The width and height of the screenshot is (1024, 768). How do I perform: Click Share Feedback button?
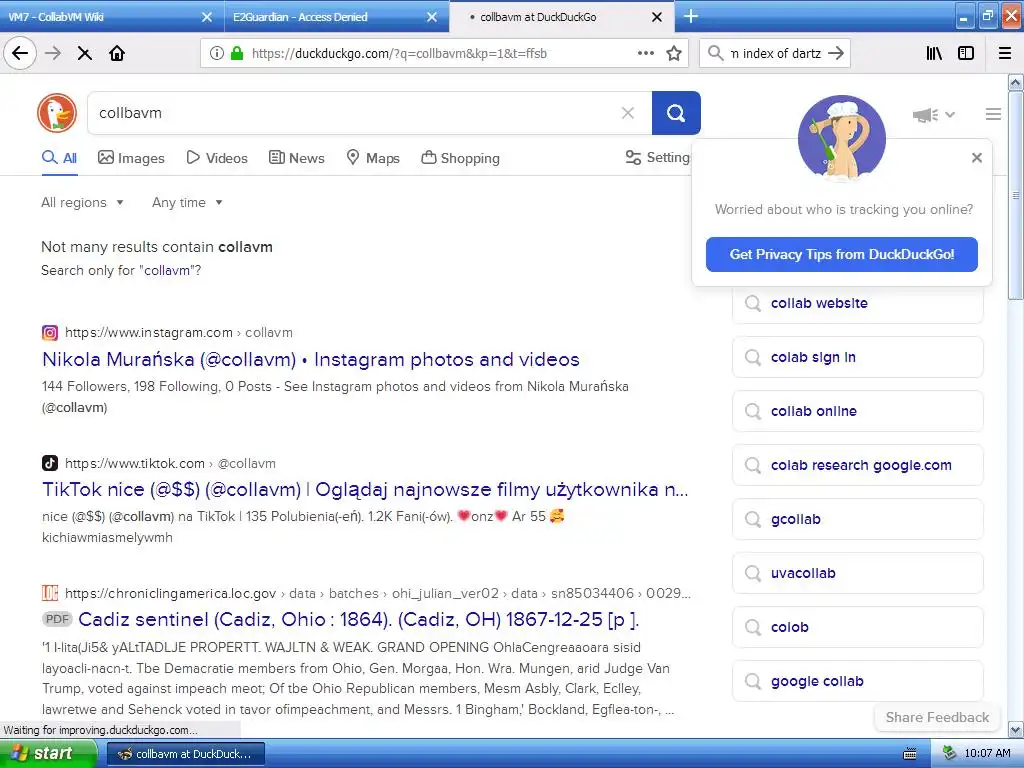click(937, 717)
